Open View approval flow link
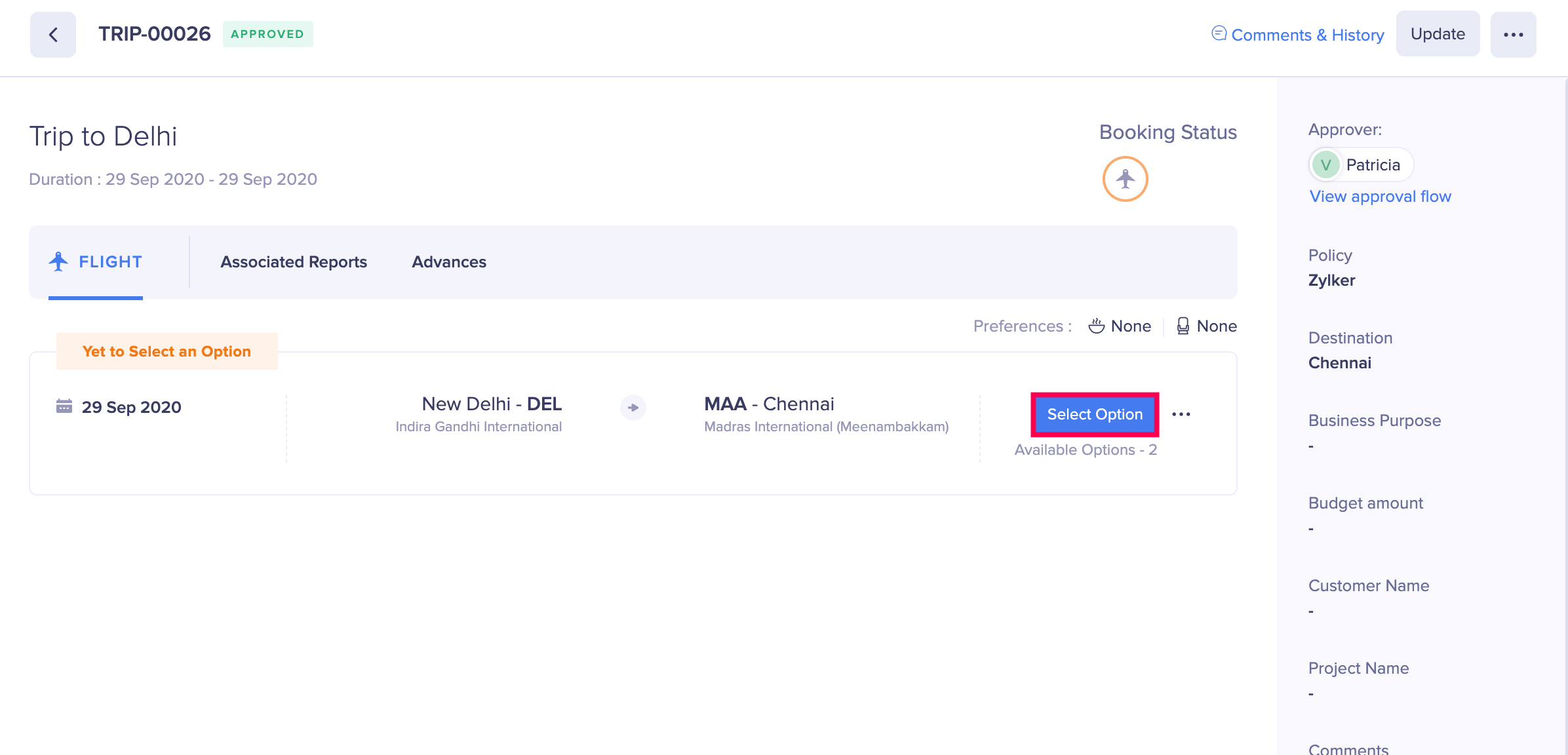 [x=1380, y=197]
